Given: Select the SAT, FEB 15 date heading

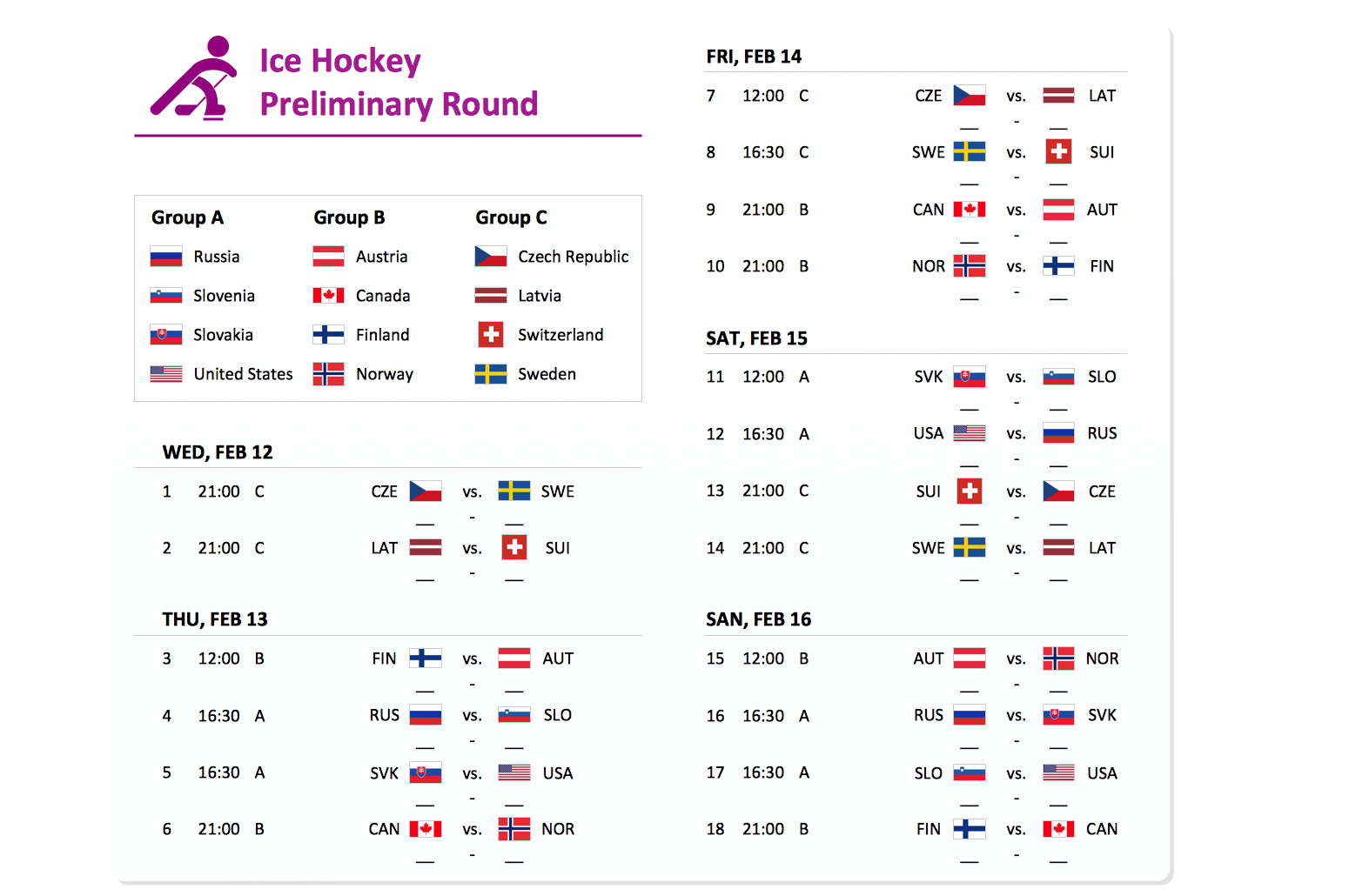Looking at the screenshot, I should (x=756, y=338).
